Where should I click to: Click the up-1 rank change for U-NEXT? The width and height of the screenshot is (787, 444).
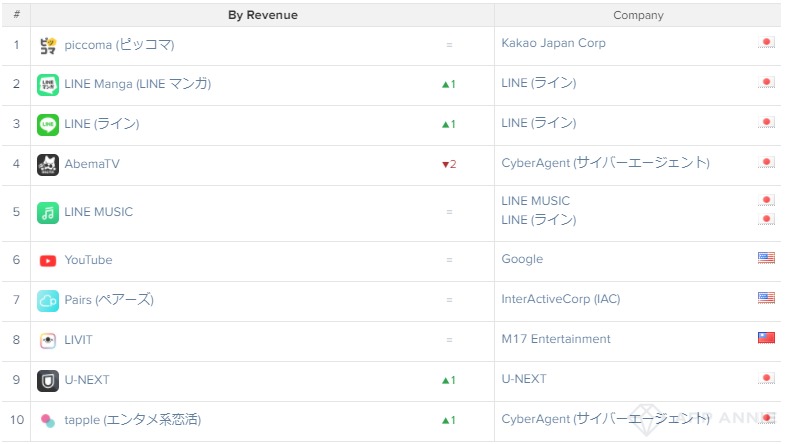click(x=449, y=381)
